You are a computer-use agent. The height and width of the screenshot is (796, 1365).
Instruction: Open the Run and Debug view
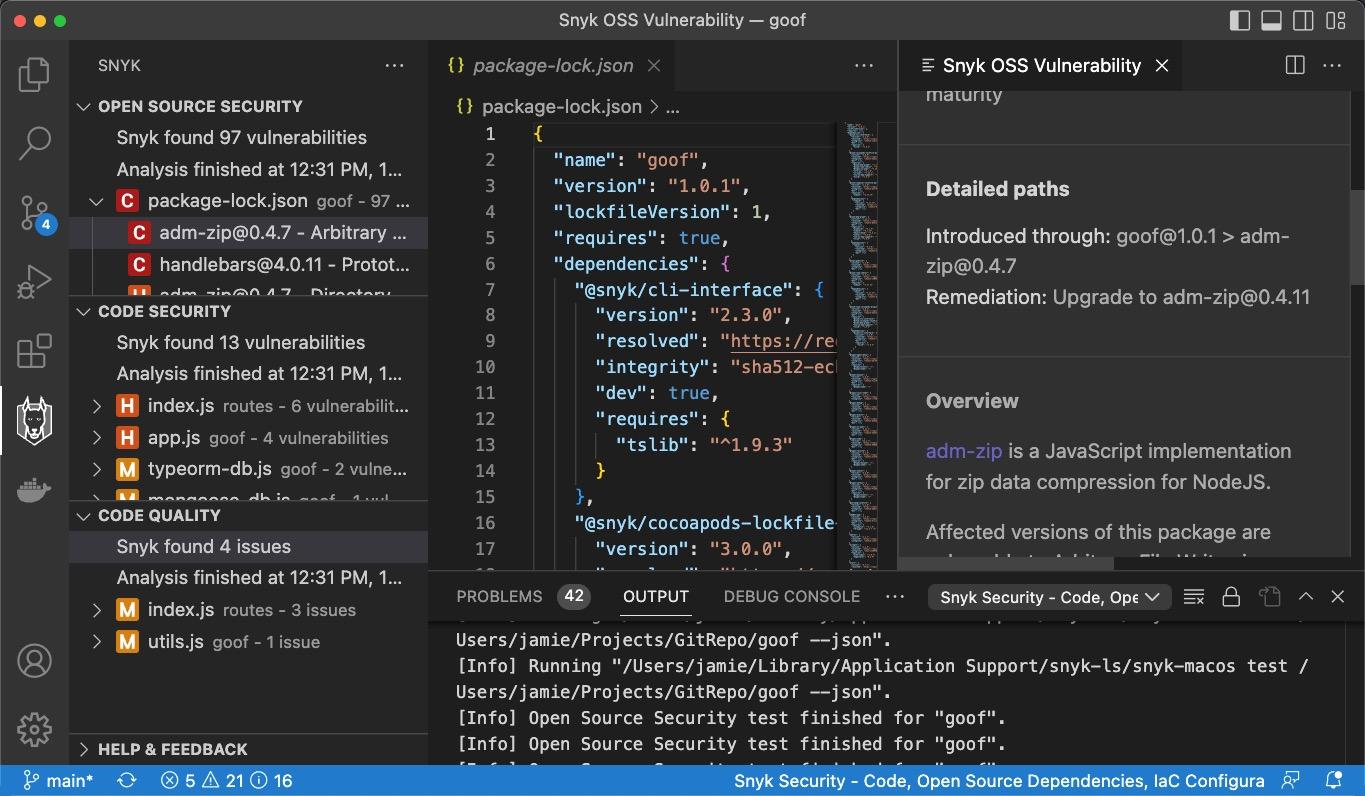click(x=34, y=282)
